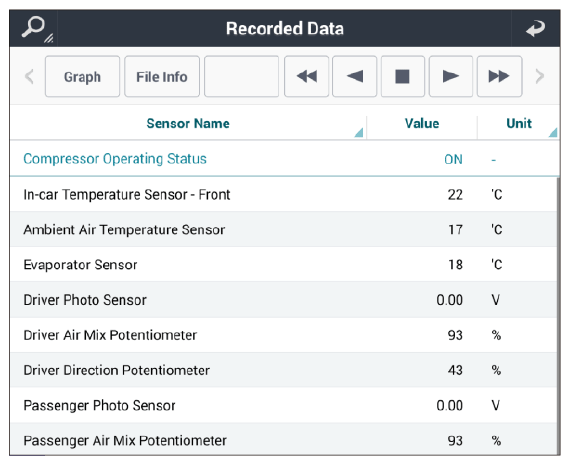Select In-car Temperature Sensor - Front row

[x=284, y=195]
